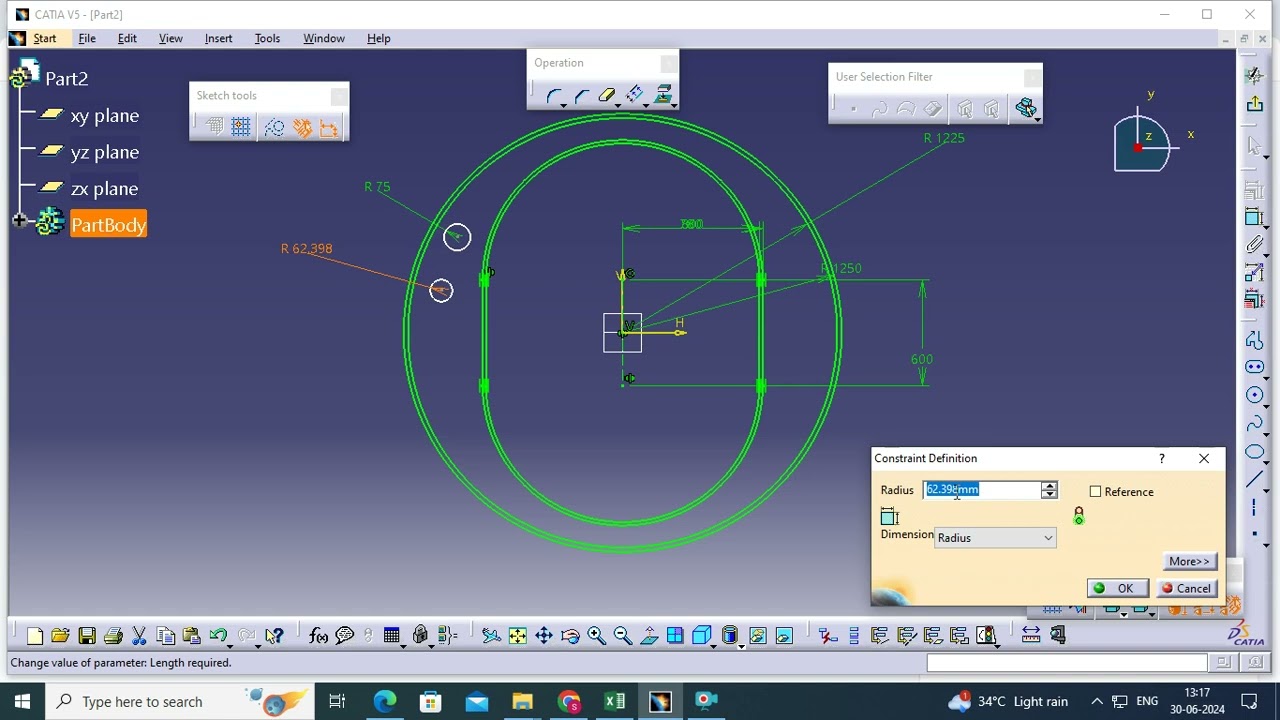Open the Help menu
The height and width of the screenshot is (720, 1280).
[378, 38]
